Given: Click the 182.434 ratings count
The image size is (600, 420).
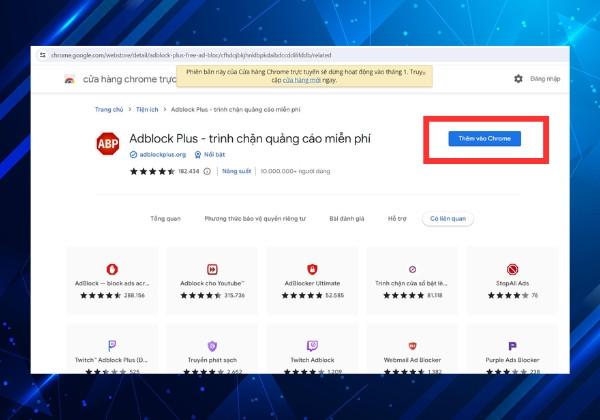Looking at the screenshot, I should pyautogui.click(x=189, y=171).
